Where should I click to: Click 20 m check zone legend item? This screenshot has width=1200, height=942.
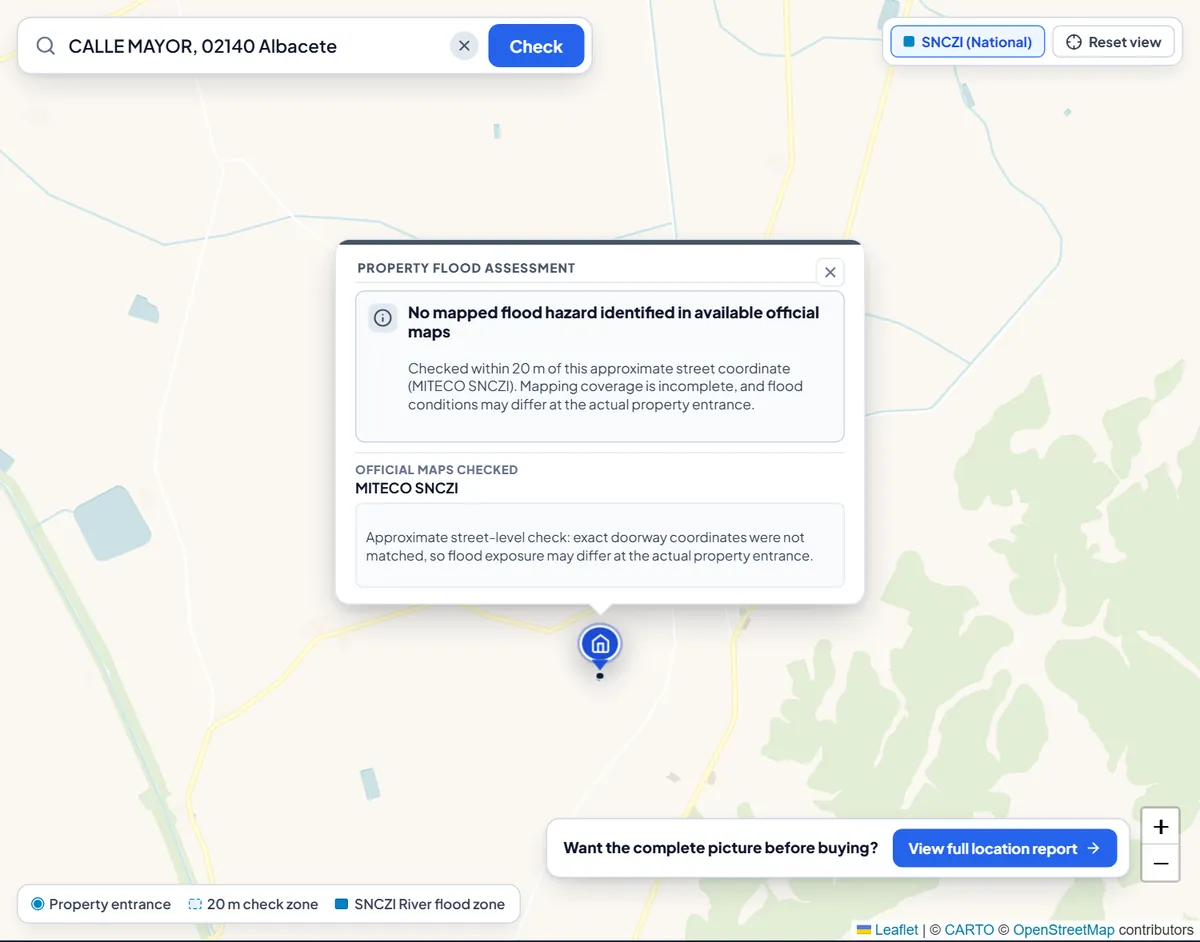click(253, 904)
